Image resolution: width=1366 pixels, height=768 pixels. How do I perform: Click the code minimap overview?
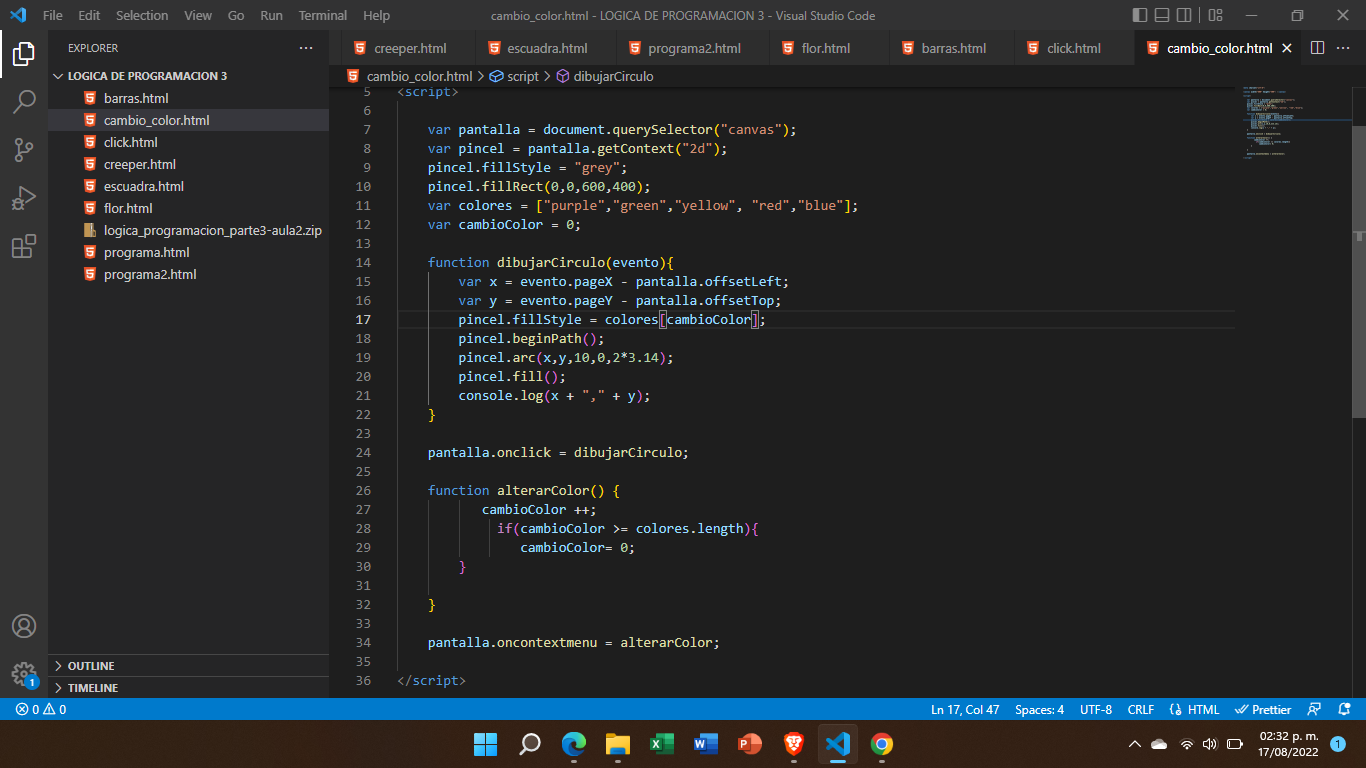pyautogui.click(x=1295, y=122)
